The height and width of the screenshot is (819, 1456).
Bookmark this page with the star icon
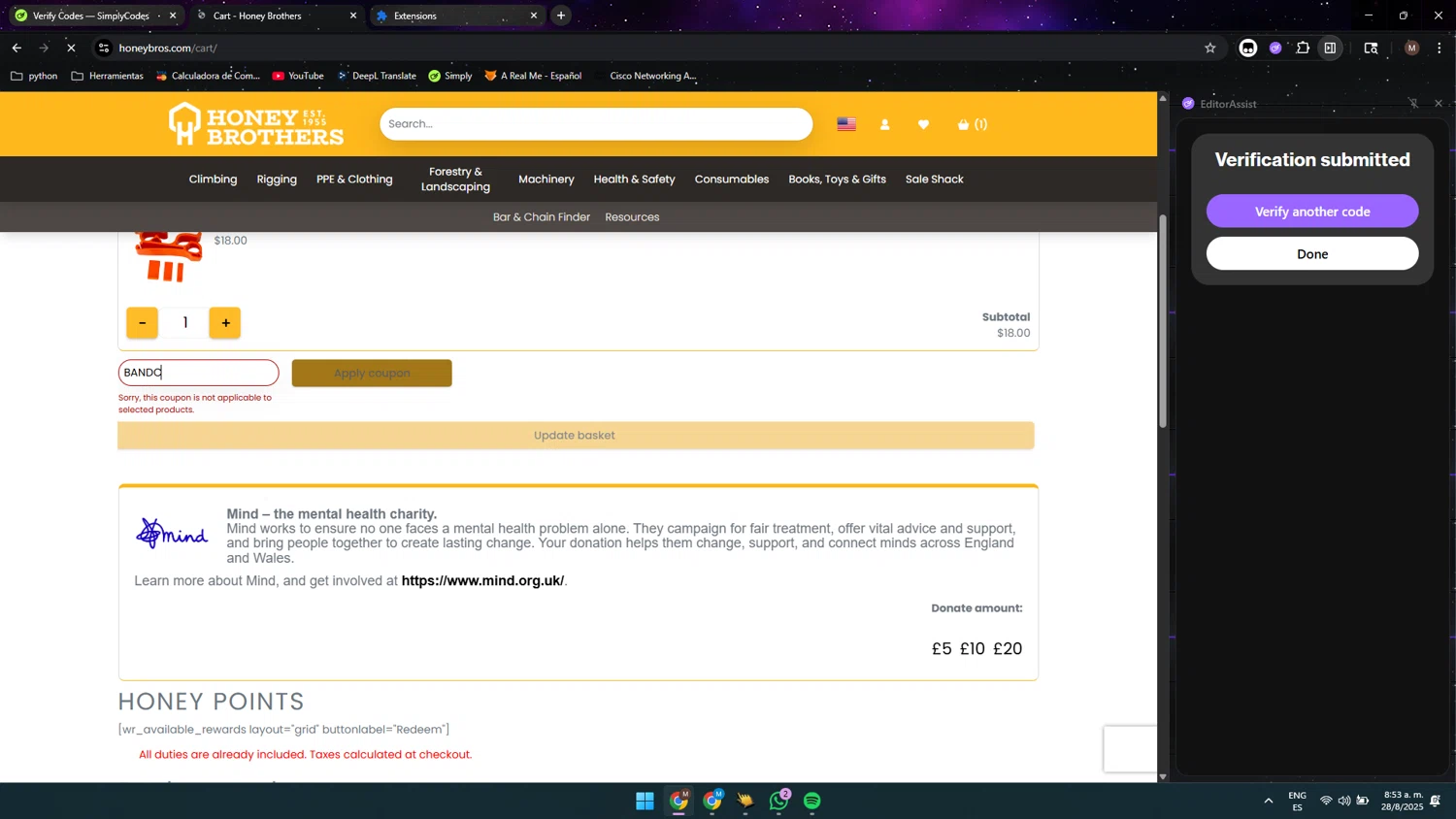coord(1209,48)
